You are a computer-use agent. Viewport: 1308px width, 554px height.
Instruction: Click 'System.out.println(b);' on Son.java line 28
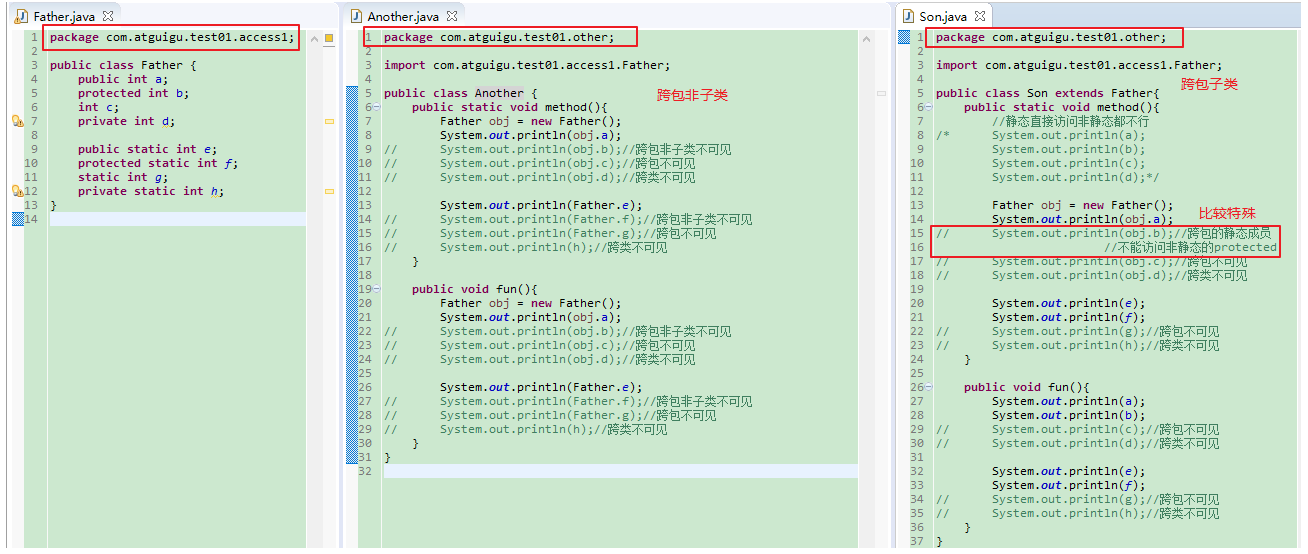point(1068,415)
